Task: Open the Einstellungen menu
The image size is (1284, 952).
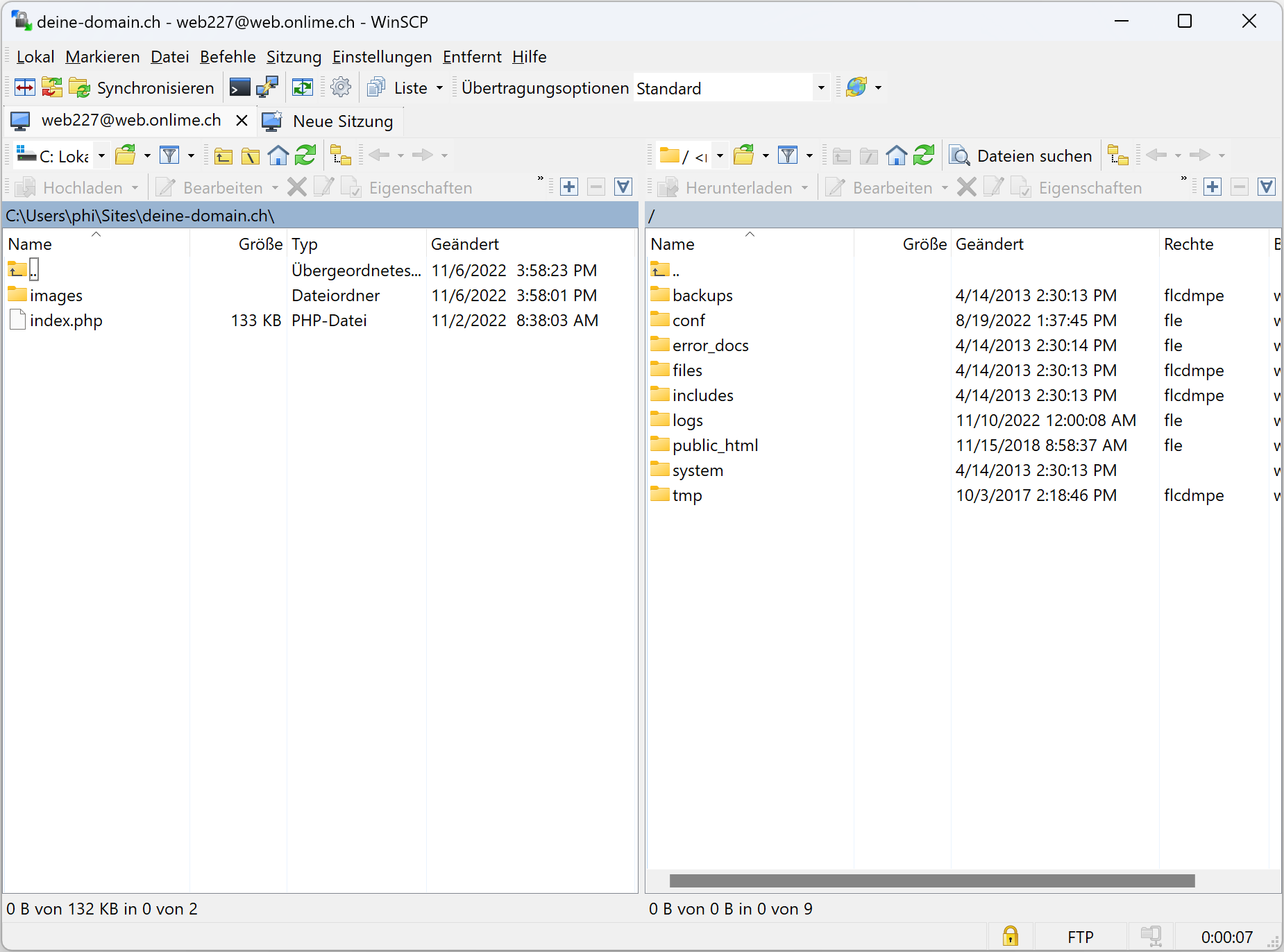Action: (382, 57)
